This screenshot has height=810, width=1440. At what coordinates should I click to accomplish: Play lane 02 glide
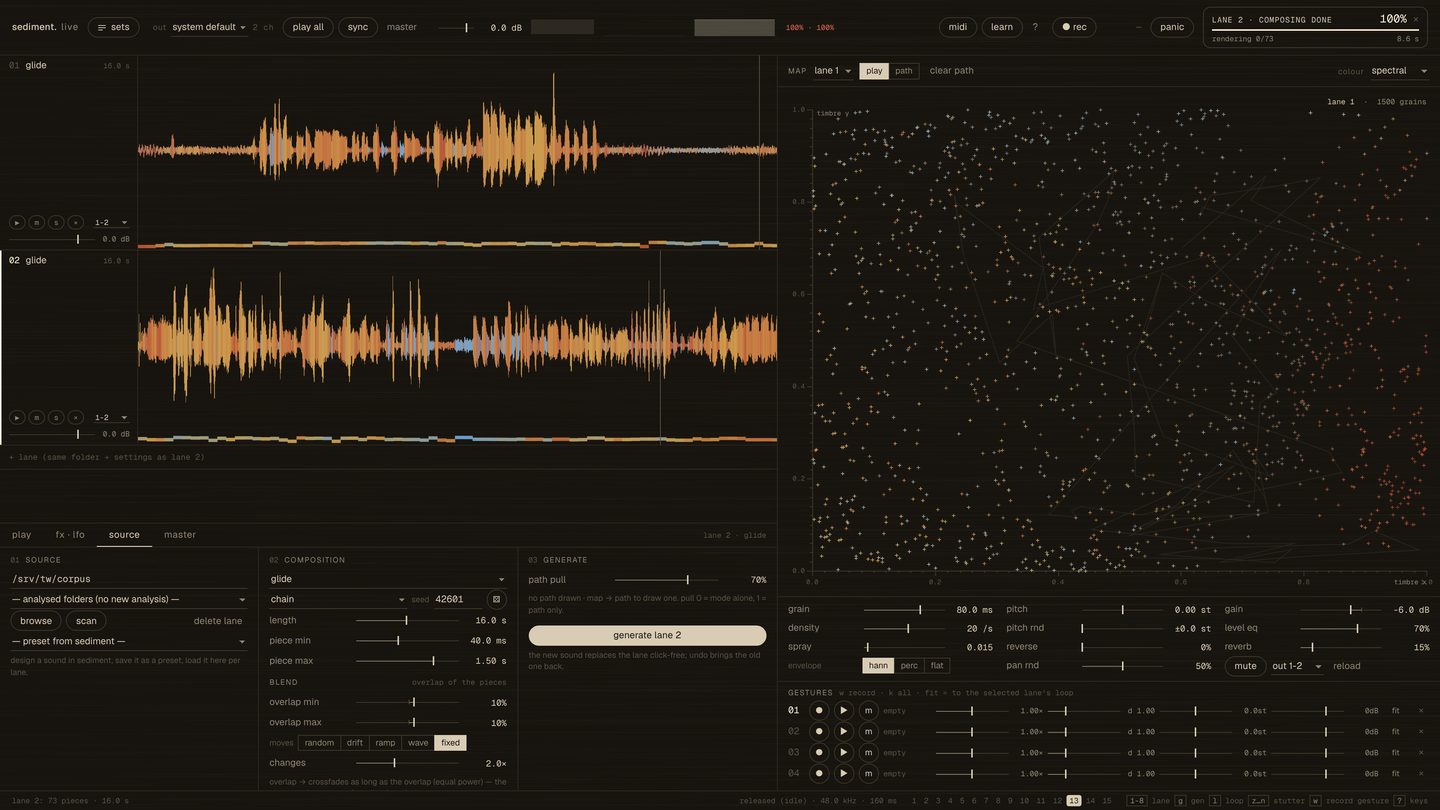coord(17,417)
